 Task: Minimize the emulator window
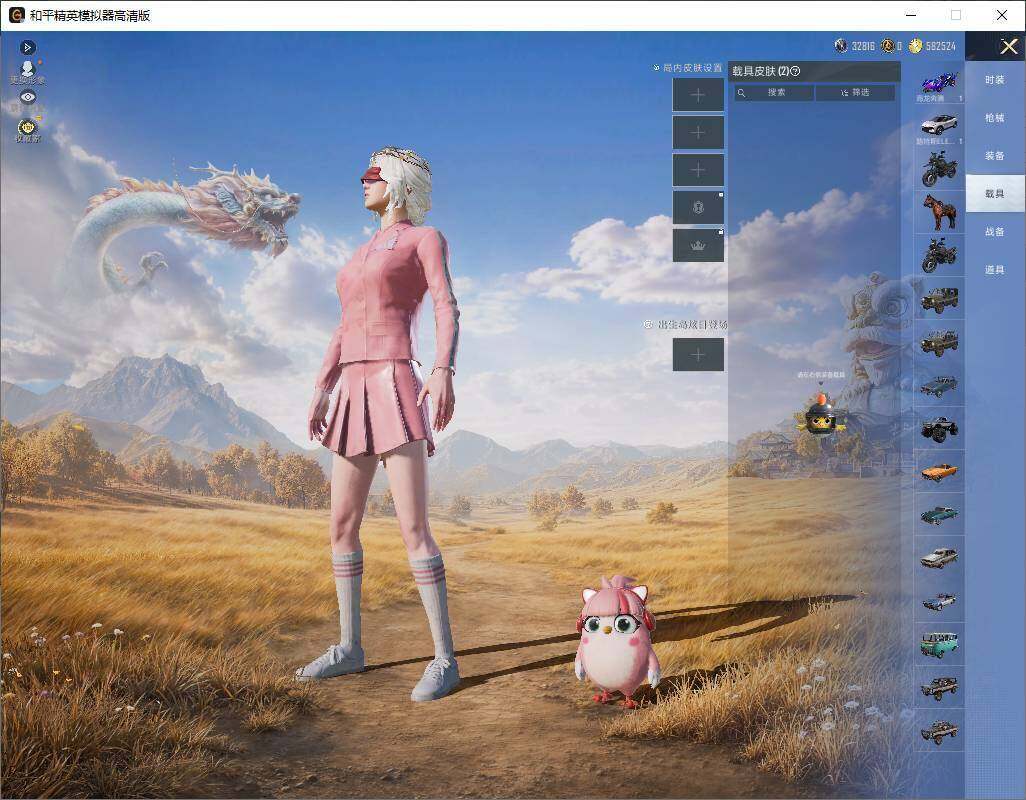click(x=911, y=15)
